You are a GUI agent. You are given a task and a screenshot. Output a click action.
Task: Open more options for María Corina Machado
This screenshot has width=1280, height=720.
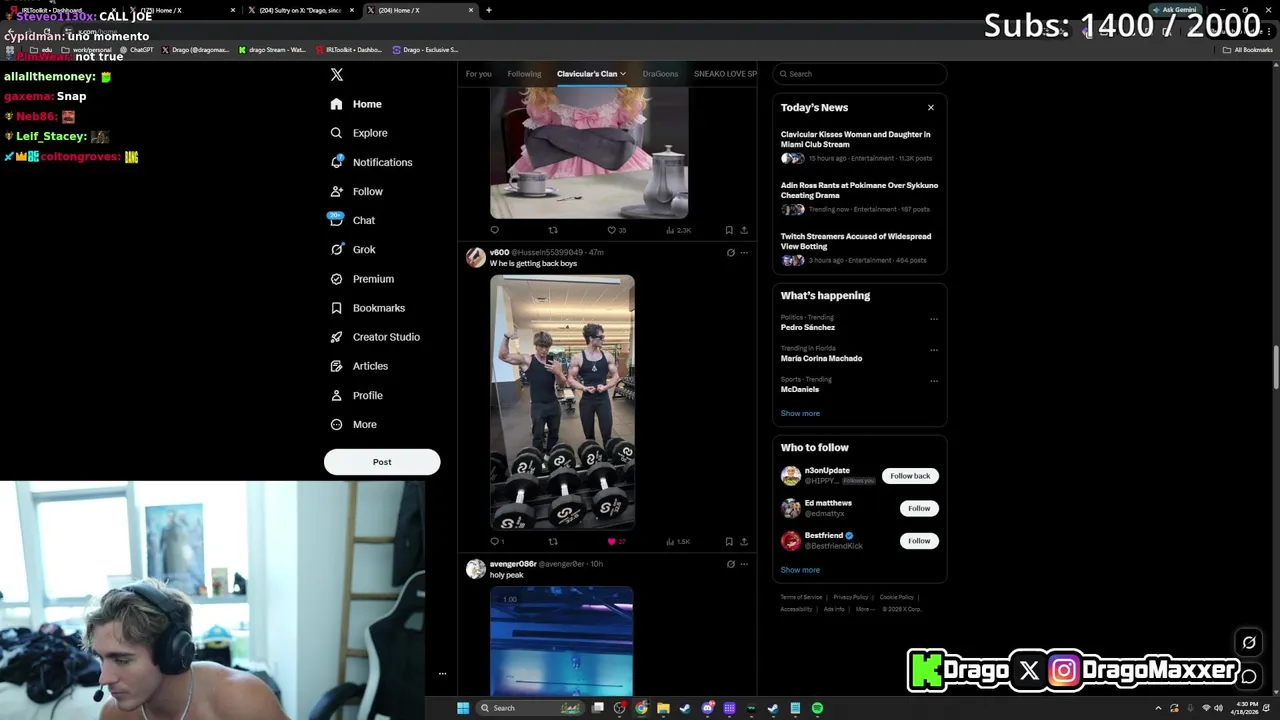coord(934,350)
